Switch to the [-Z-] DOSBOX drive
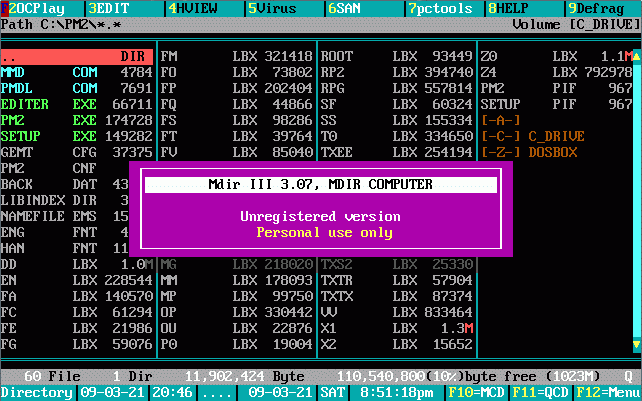Screen dimensions: 642x401 [x=532, y=152]
